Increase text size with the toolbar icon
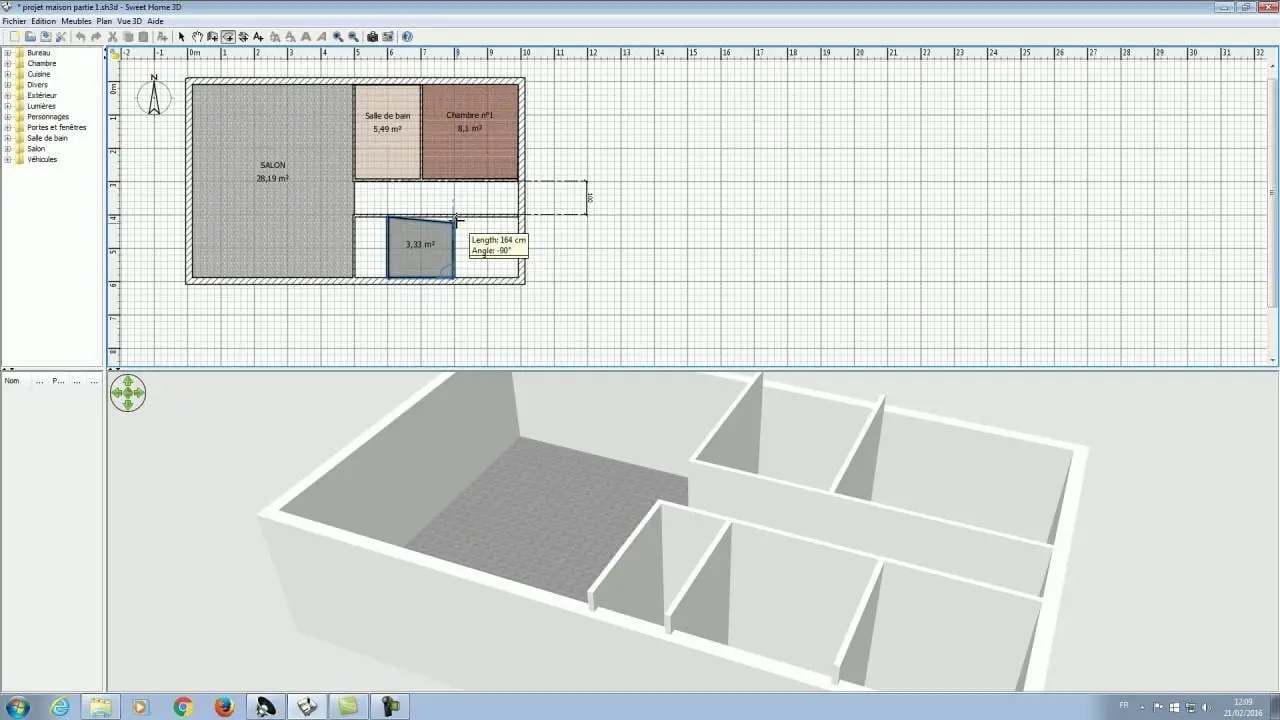Screen dimensions: 1280x720 click(x=274, y=37)
